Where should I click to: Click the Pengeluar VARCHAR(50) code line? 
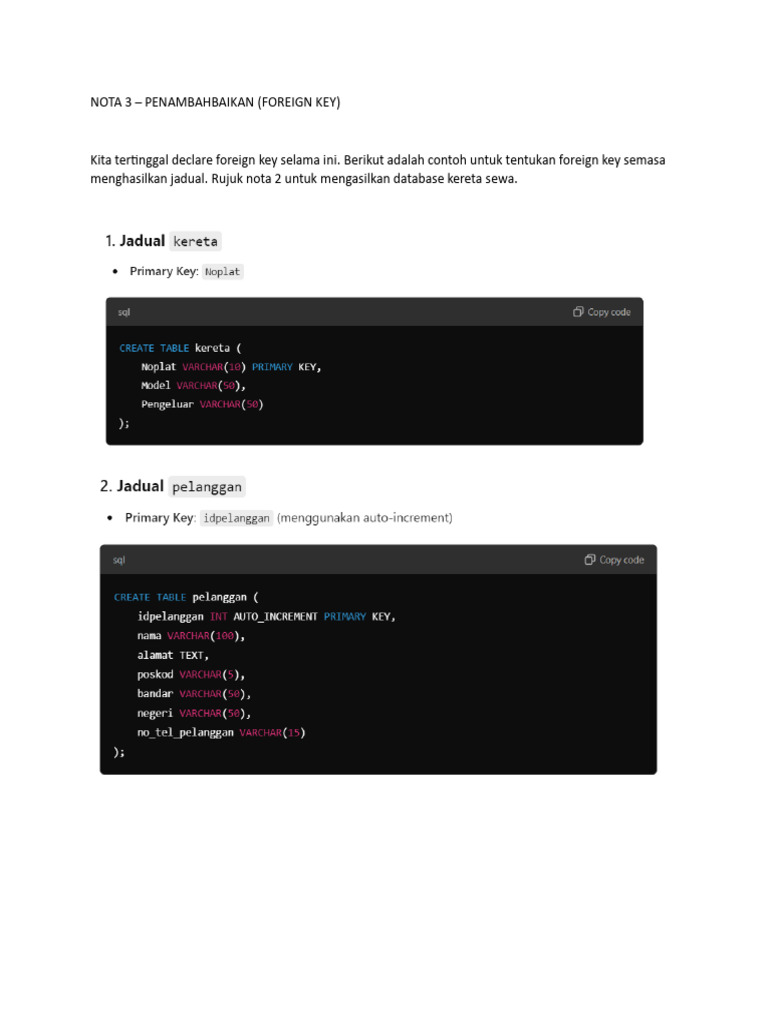(204, 404)
